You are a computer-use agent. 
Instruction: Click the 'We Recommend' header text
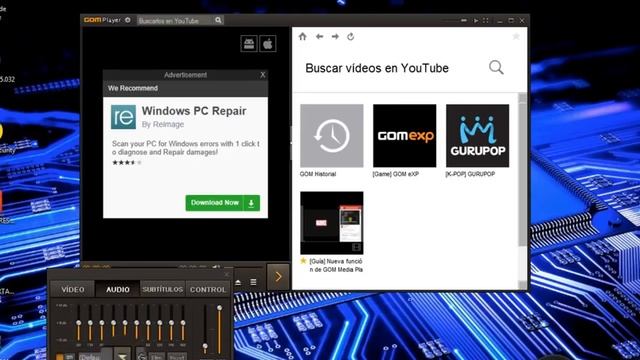point(133,88)
